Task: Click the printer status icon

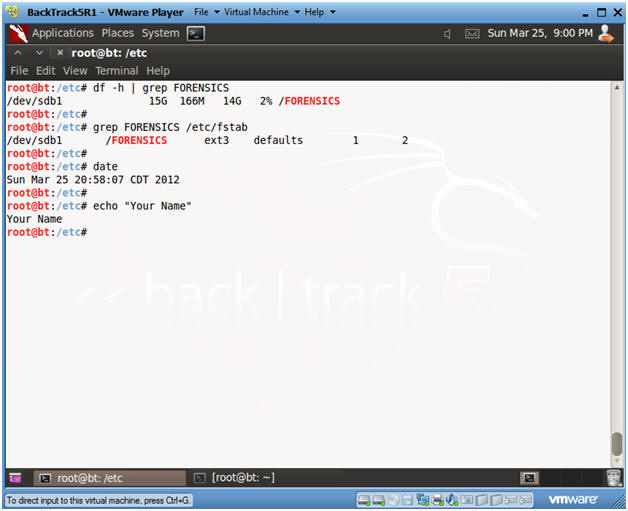Action: (438, 500)
